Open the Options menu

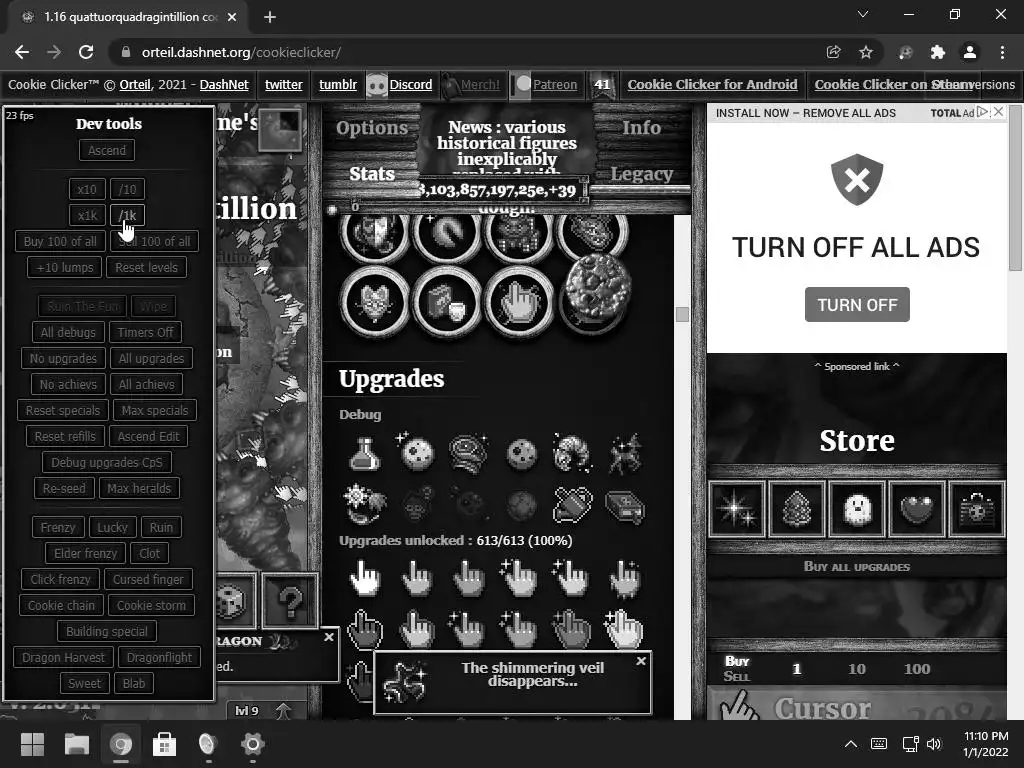tap(372, 128)
